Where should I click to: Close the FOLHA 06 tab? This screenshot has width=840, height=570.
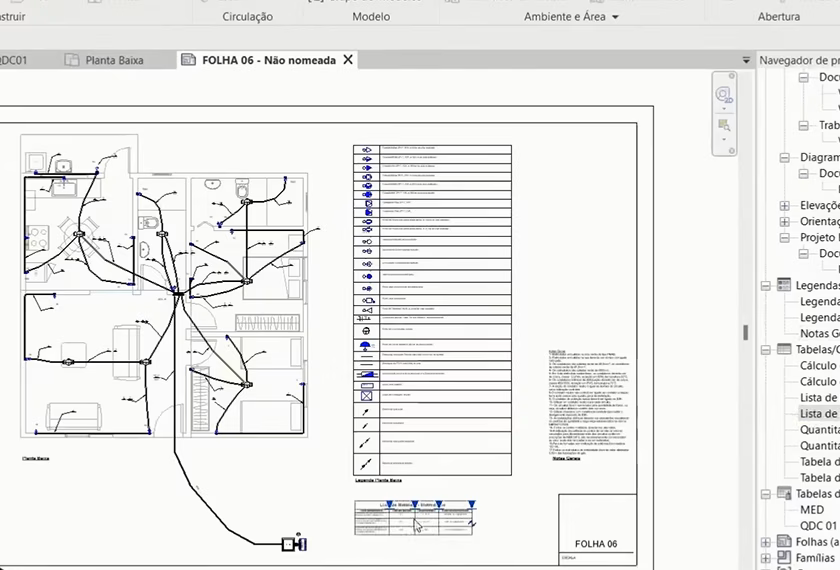click(348, 60)
